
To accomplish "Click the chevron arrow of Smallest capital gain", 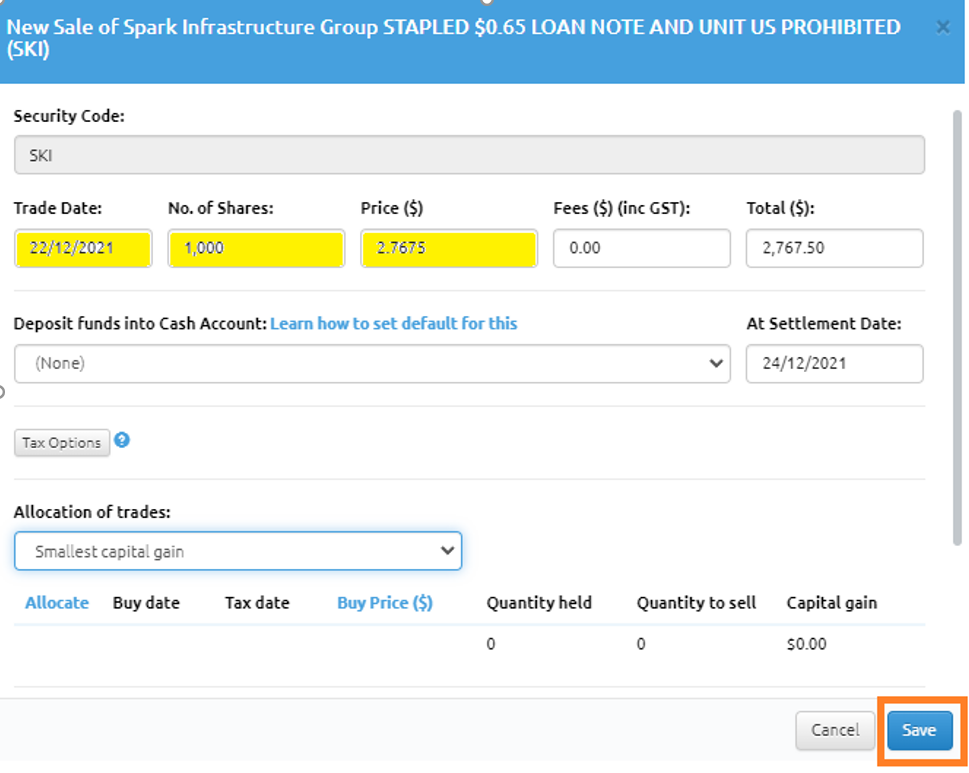I will 447,550.
